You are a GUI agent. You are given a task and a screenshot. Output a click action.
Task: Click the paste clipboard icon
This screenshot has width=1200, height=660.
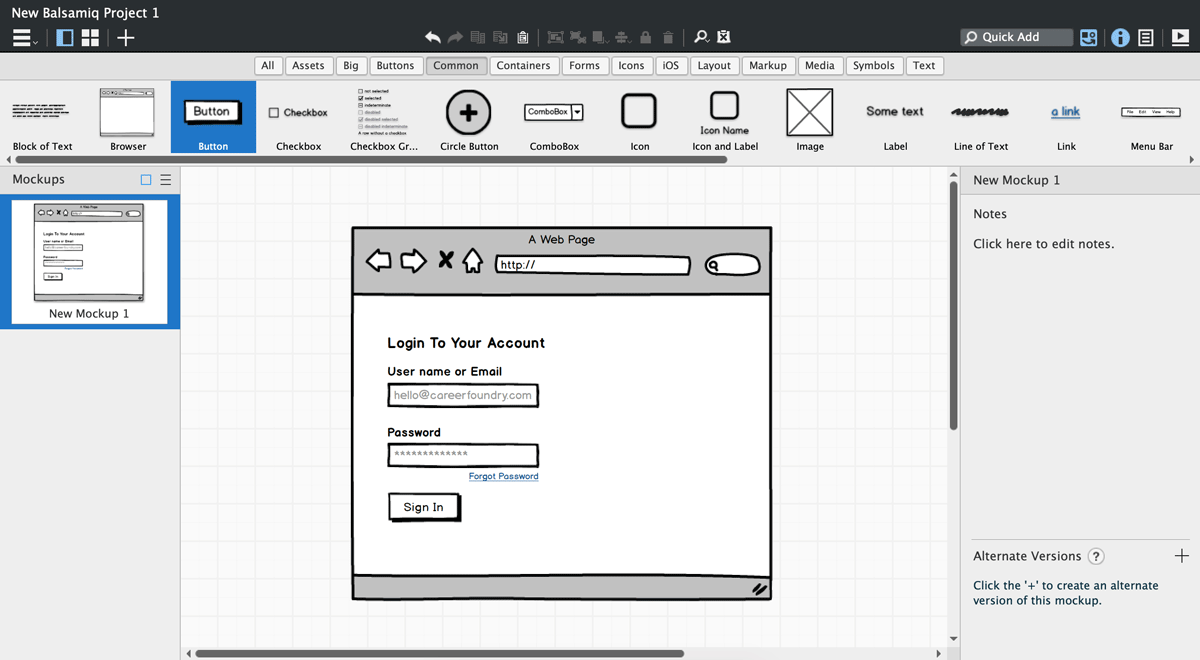point(523,36)
